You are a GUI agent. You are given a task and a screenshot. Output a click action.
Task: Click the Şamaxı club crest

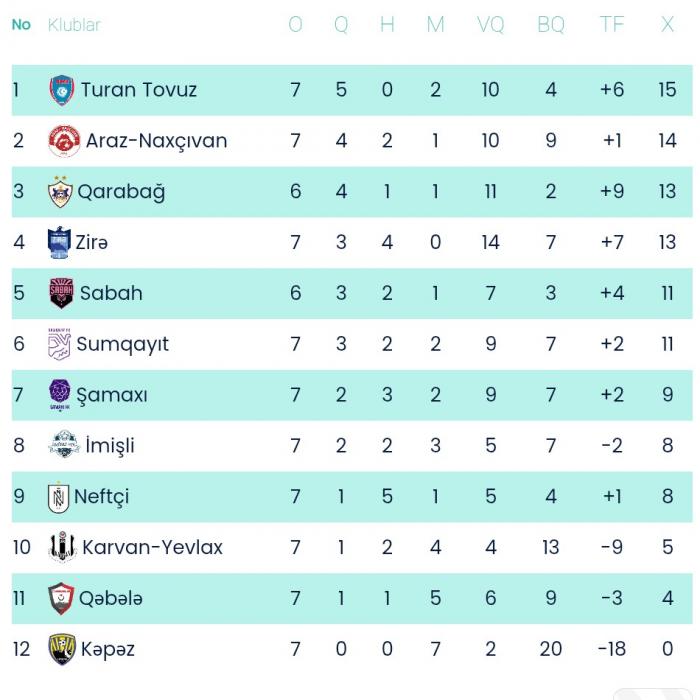coord(60,395)
